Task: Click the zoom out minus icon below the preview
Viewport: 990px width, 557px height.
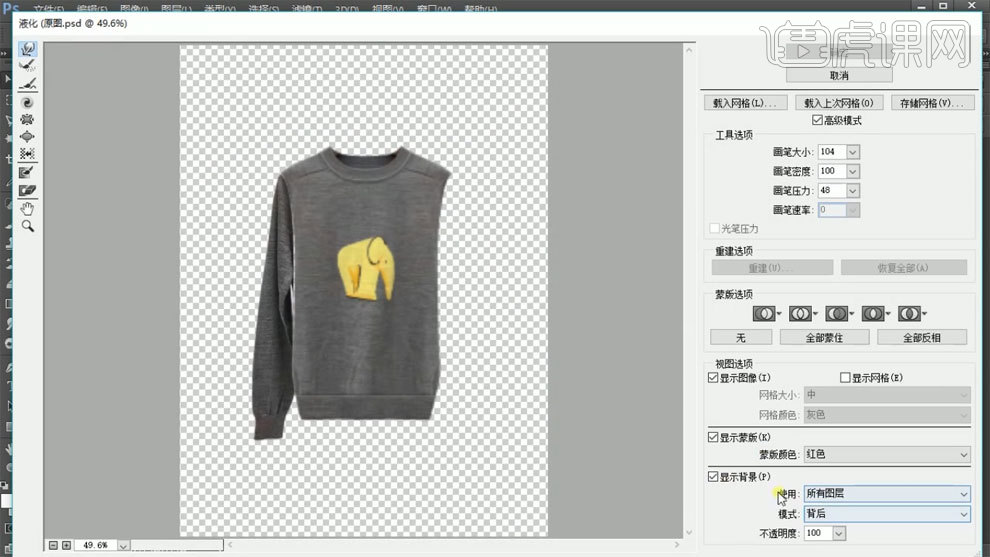Action: [x=54, y=545]
